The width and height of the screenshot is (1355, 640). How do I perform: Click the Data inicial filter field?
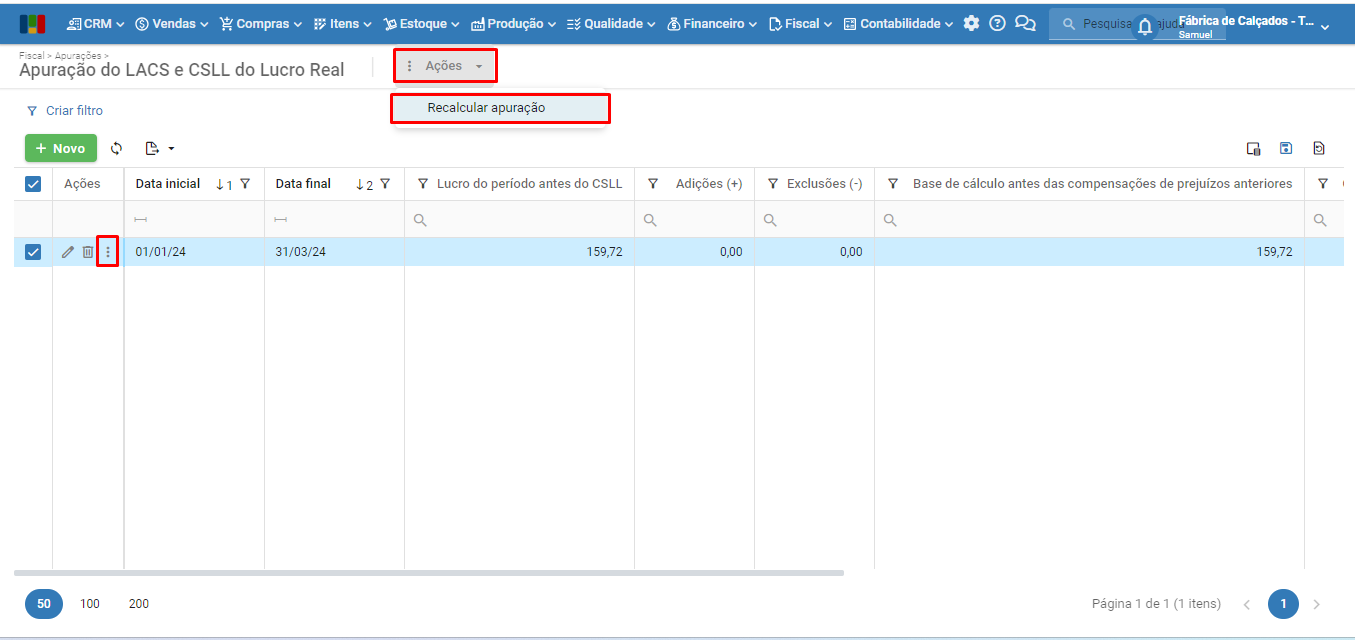click(194, 220)
